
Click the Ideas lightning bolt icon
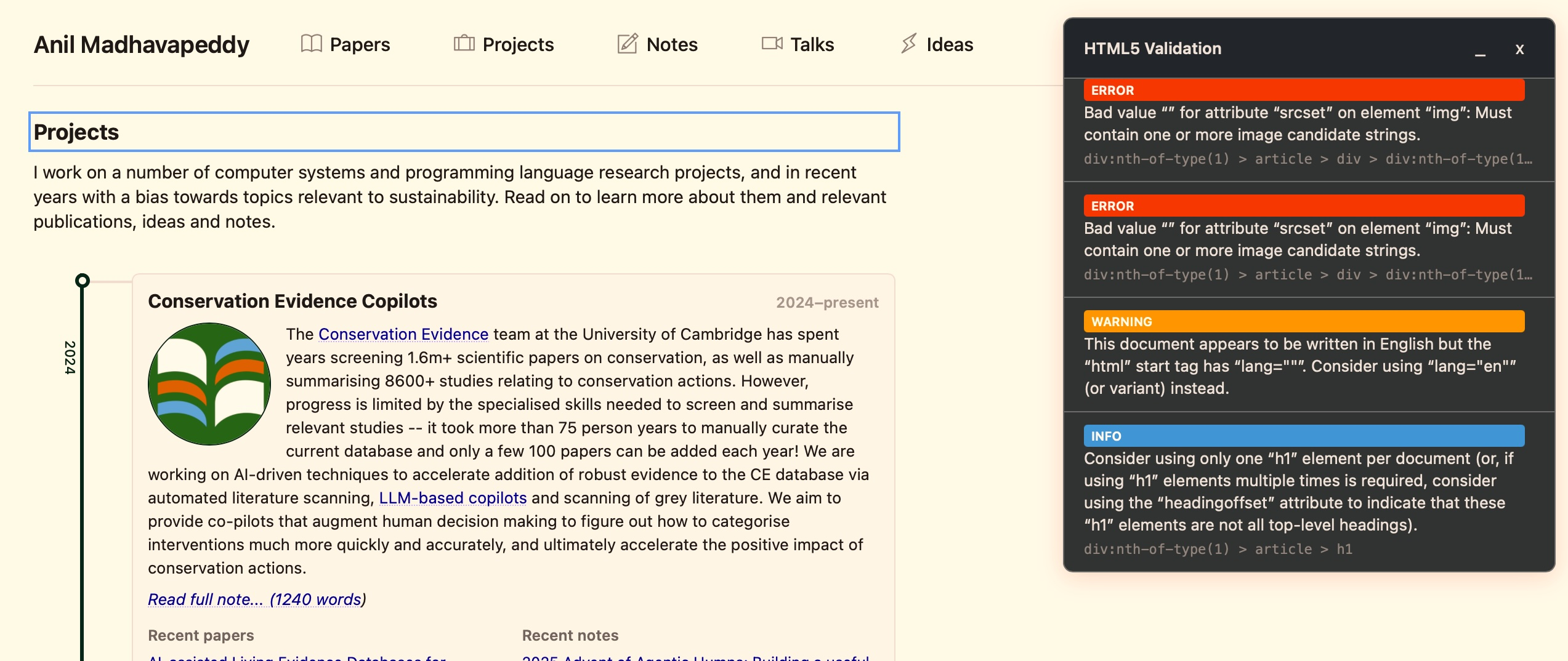(908, 44)
